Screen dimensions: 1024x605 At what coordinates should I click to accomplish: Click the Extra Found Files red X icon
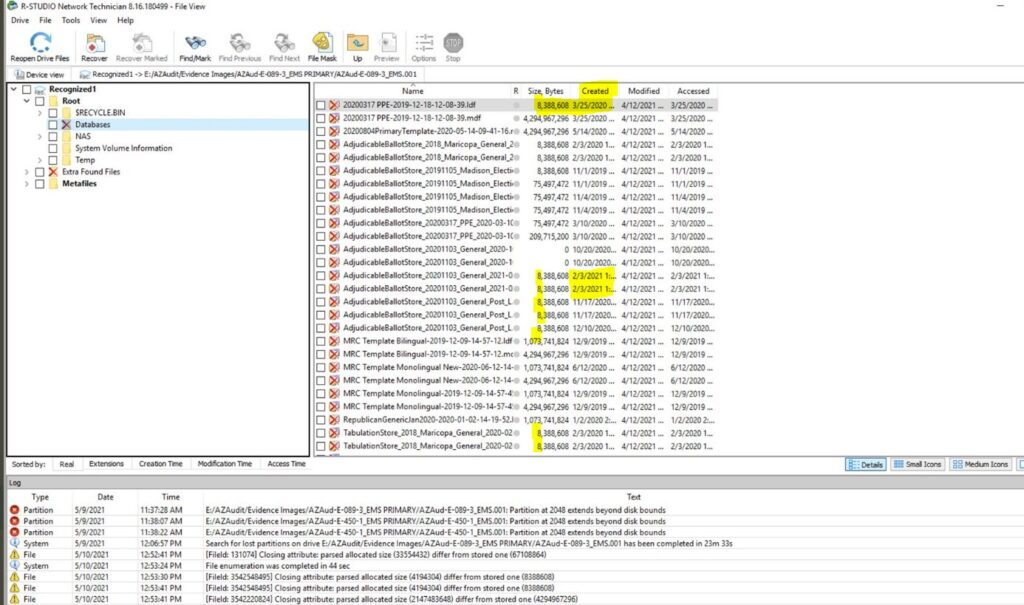point(53,172)
